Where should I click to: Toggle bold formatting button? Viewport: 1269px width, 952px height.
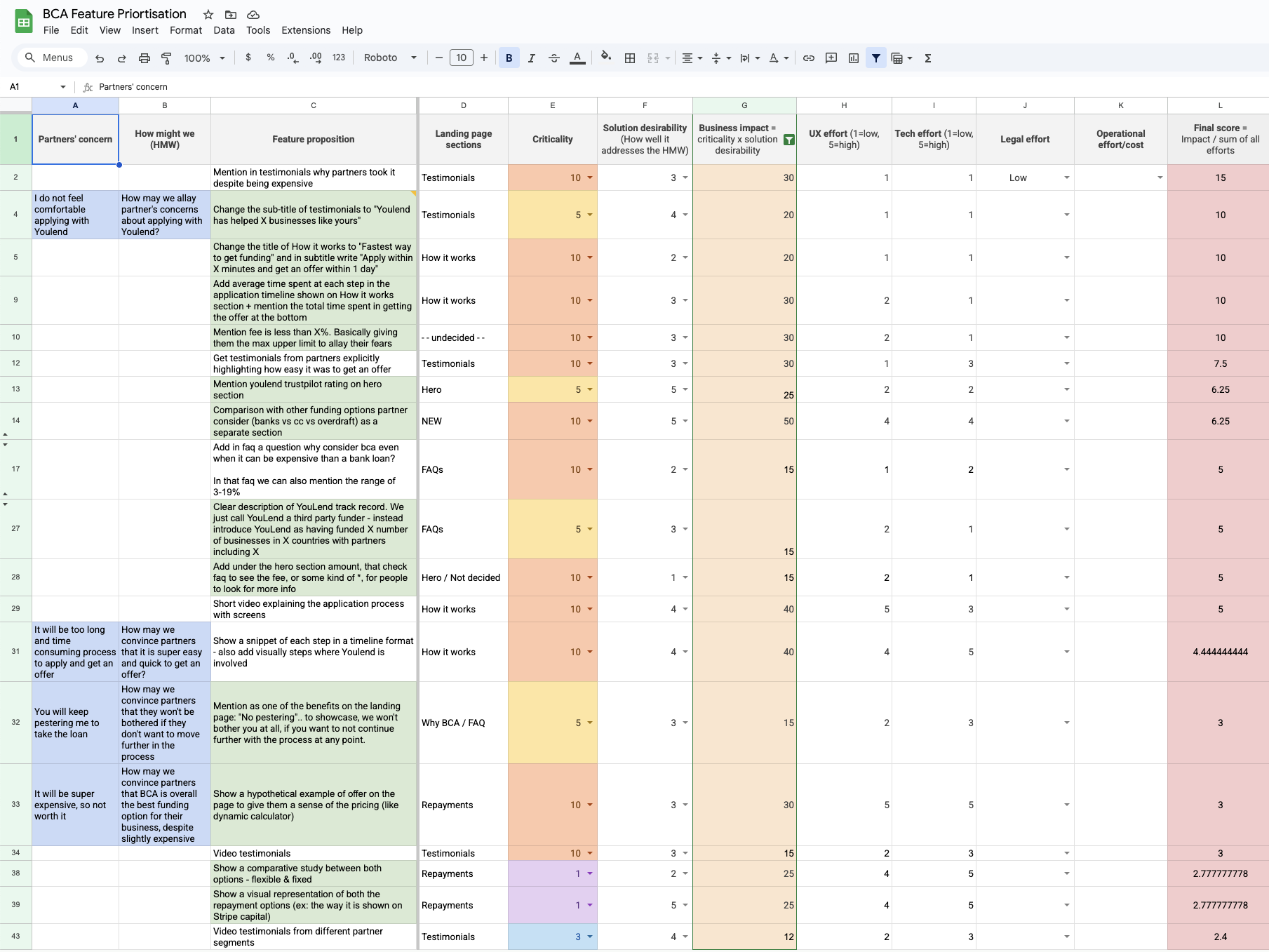(x=509, y=58)
